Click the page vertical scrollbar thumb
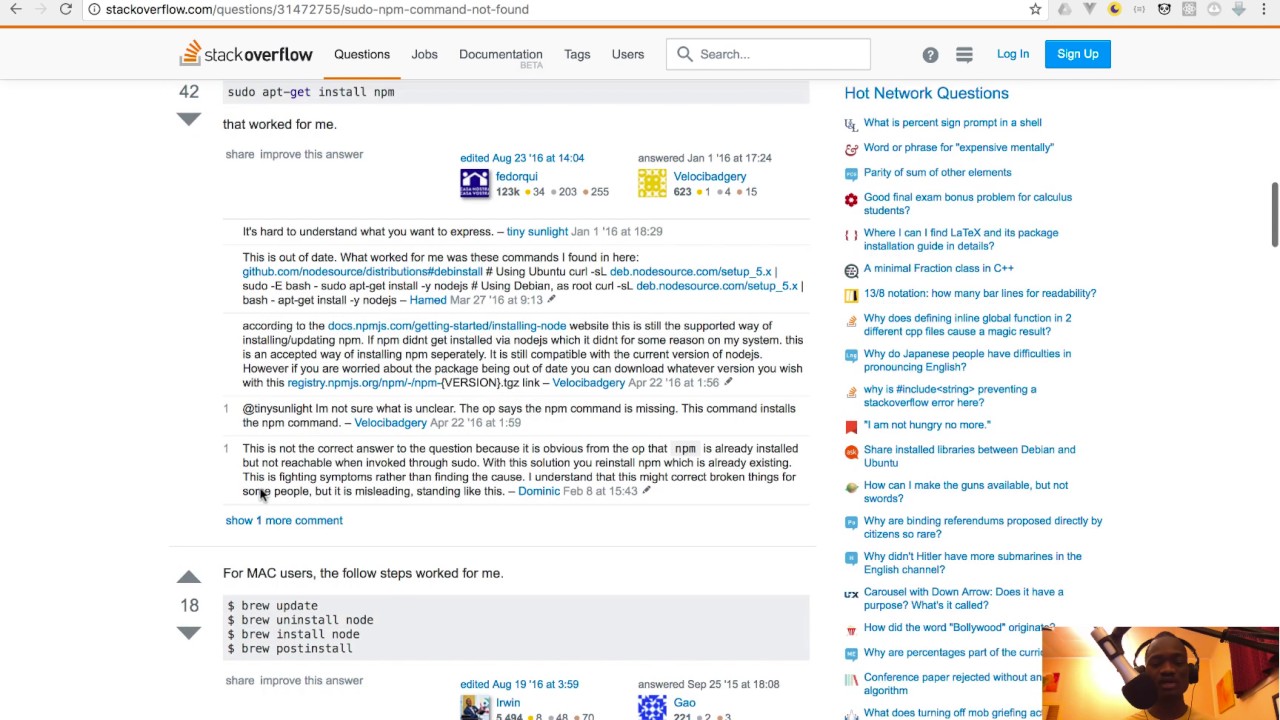The width and height of the screenshot is (1280, 720). coord(1274,214)
